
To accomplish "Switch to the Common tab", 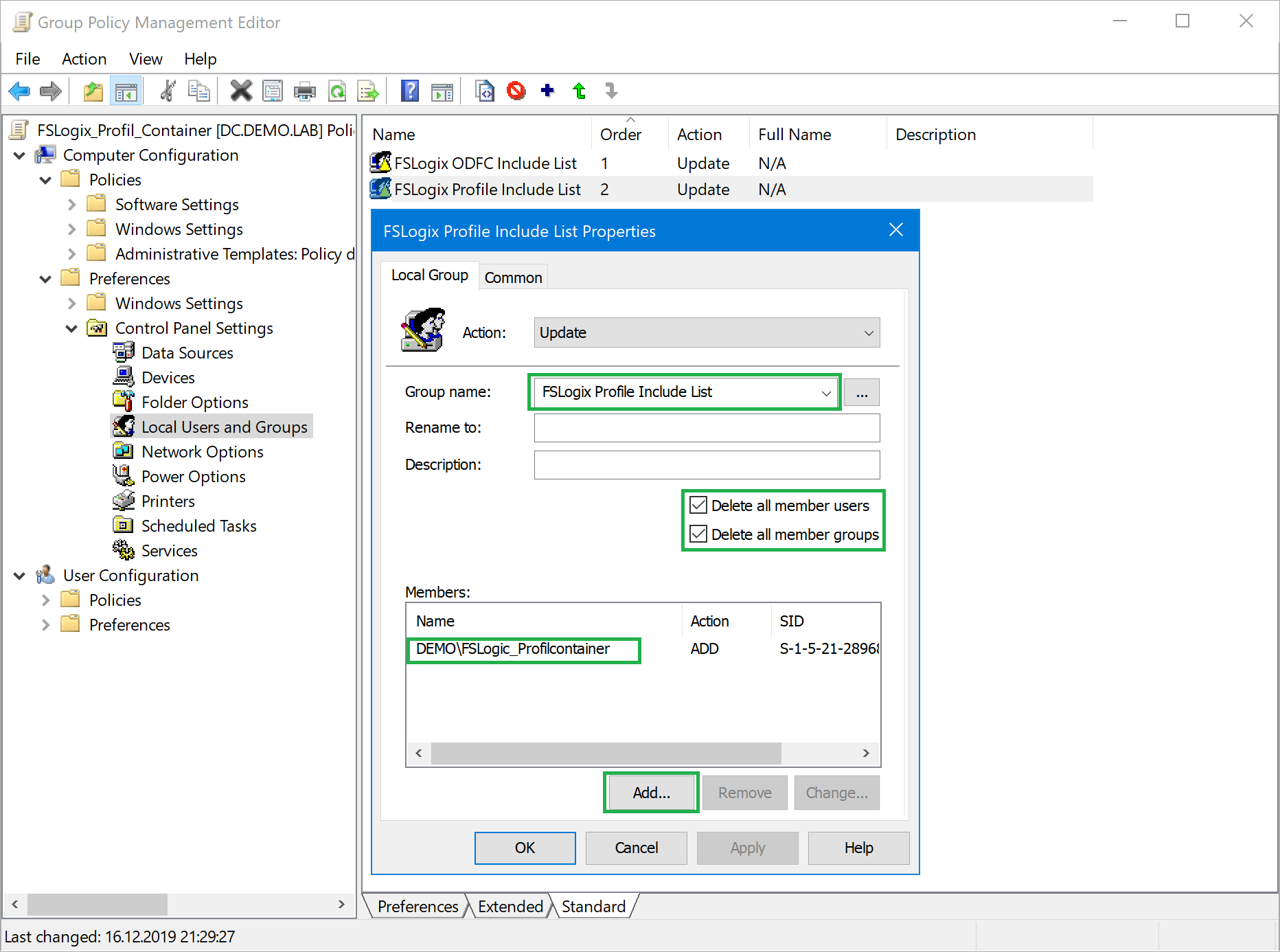I will tap(513, 277).
